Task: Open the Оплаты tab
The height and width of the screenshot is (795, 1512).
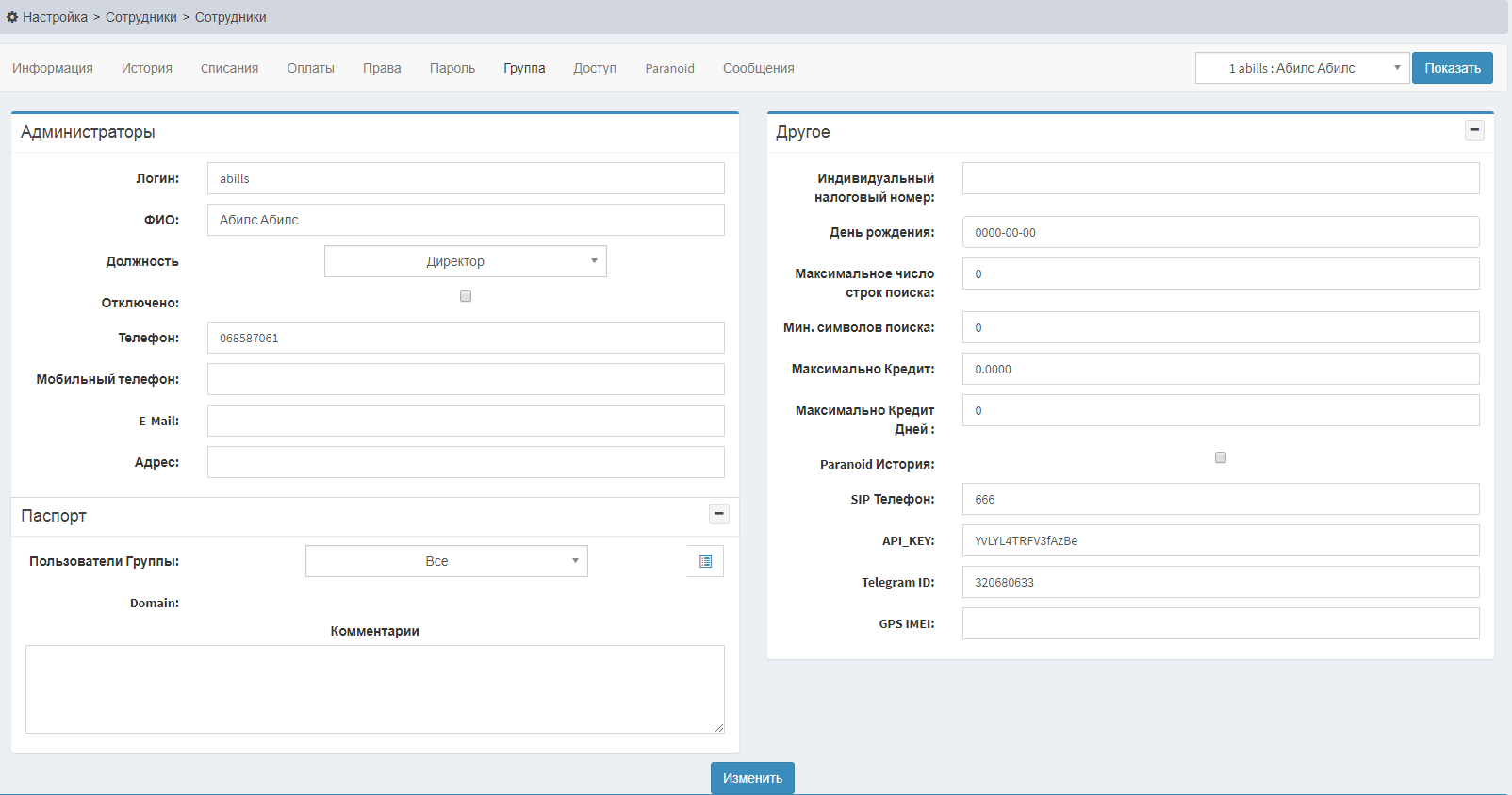Action: pos(311,68)
